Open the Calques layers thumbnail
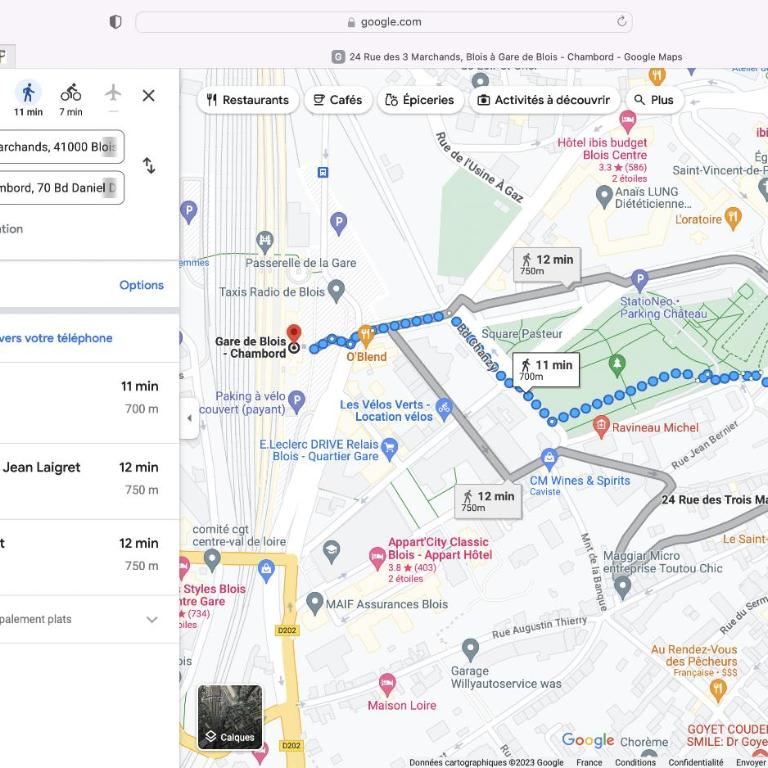 230,717
